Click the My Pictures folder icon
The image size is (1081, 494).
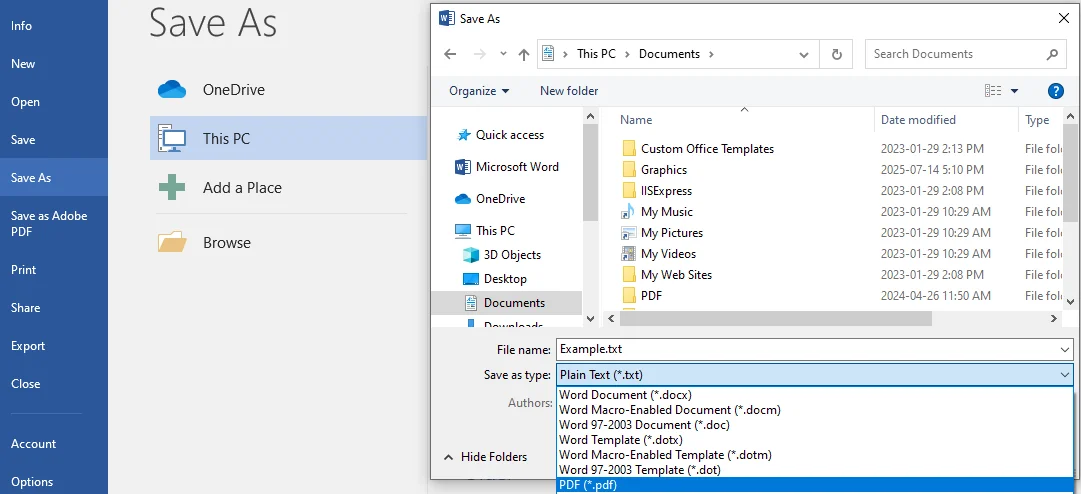628,233
